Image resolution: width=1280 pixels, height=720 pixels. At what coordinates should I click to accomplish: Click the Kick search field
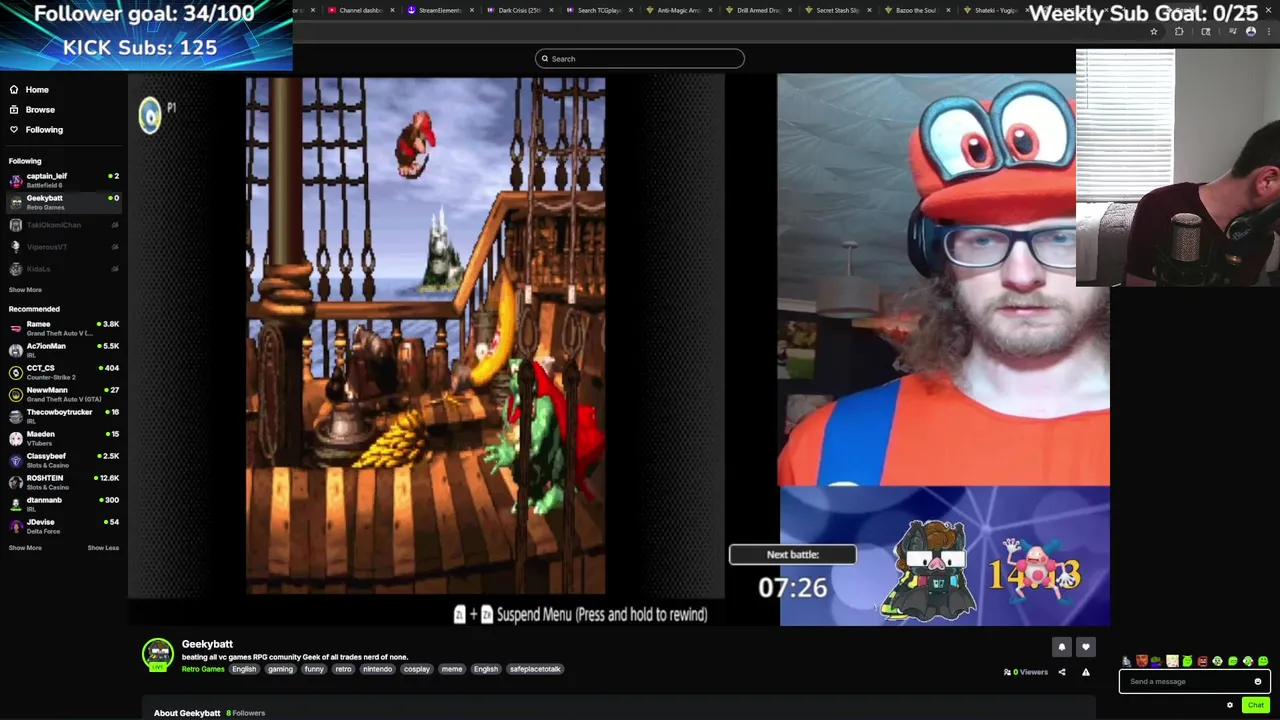click(640, 59)
